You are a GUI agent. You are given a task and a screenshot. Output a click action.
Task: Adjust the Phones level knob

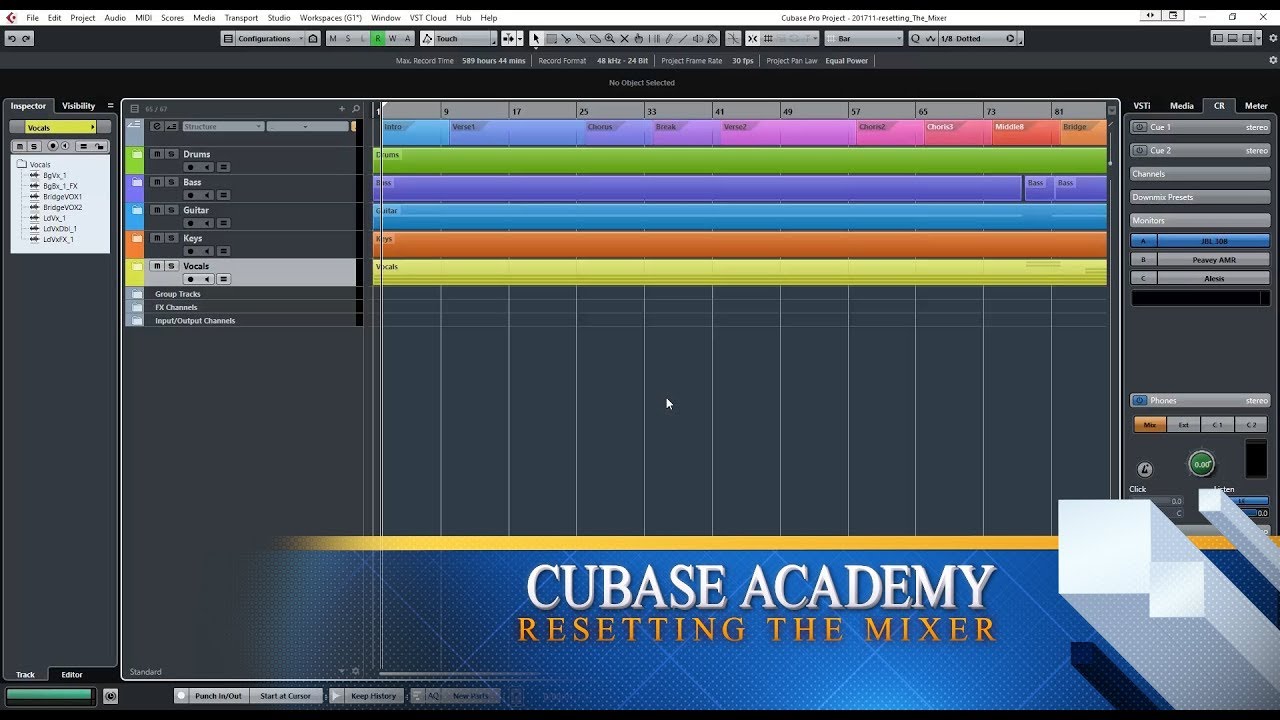tap(1201, 464)
